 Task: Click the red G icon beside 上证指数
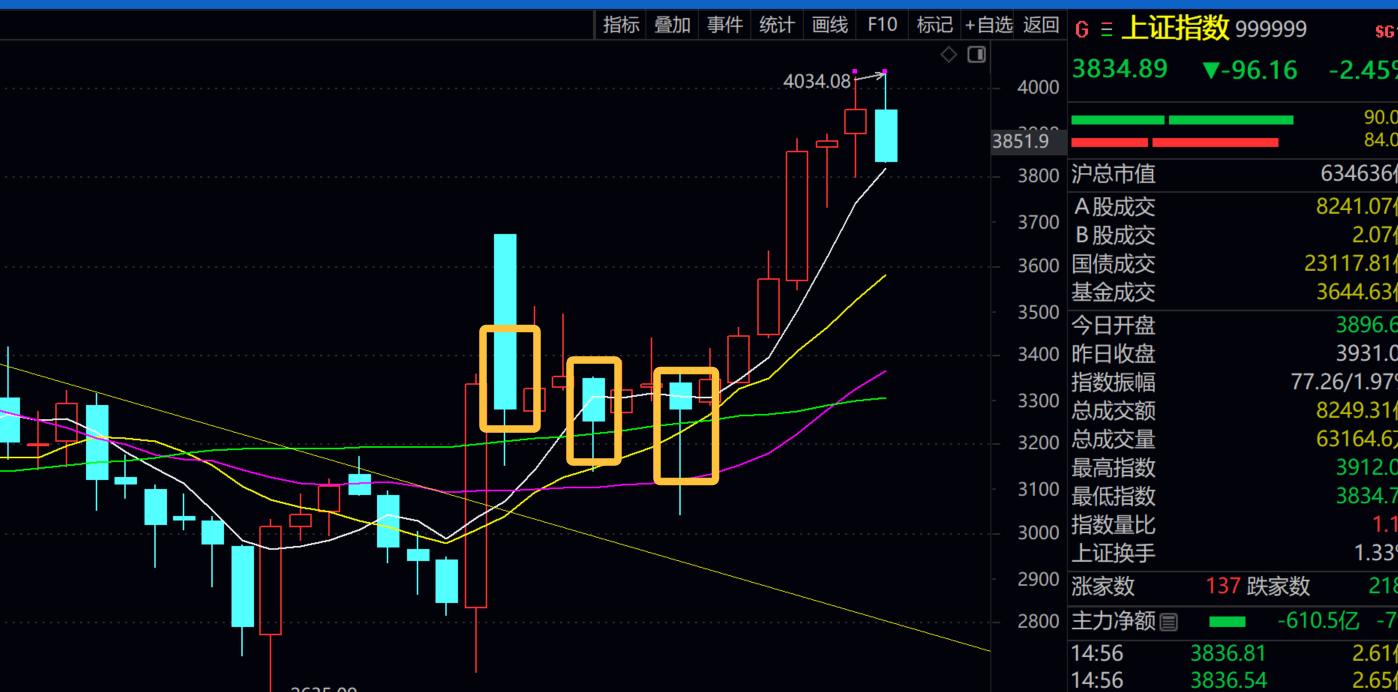coord(1081,30)
